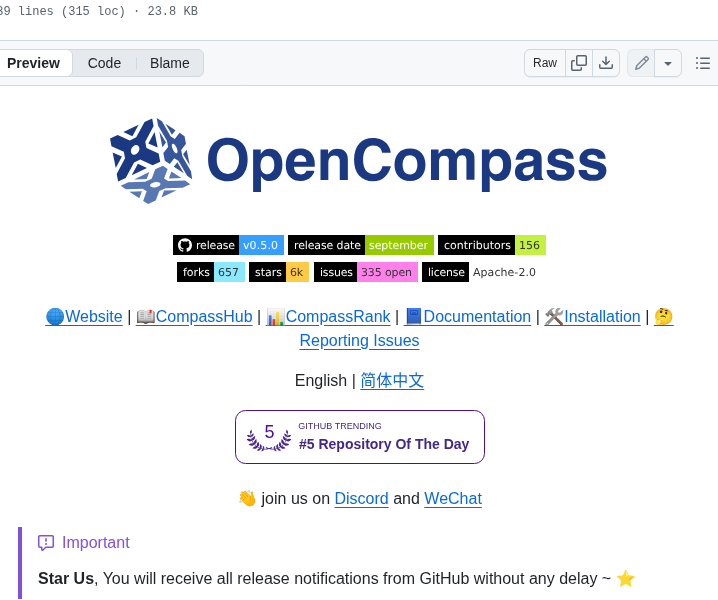Open the stars 6k badge
Image resolution: width=718 pixels, height=600 pixels.
(x=278, y=272)
